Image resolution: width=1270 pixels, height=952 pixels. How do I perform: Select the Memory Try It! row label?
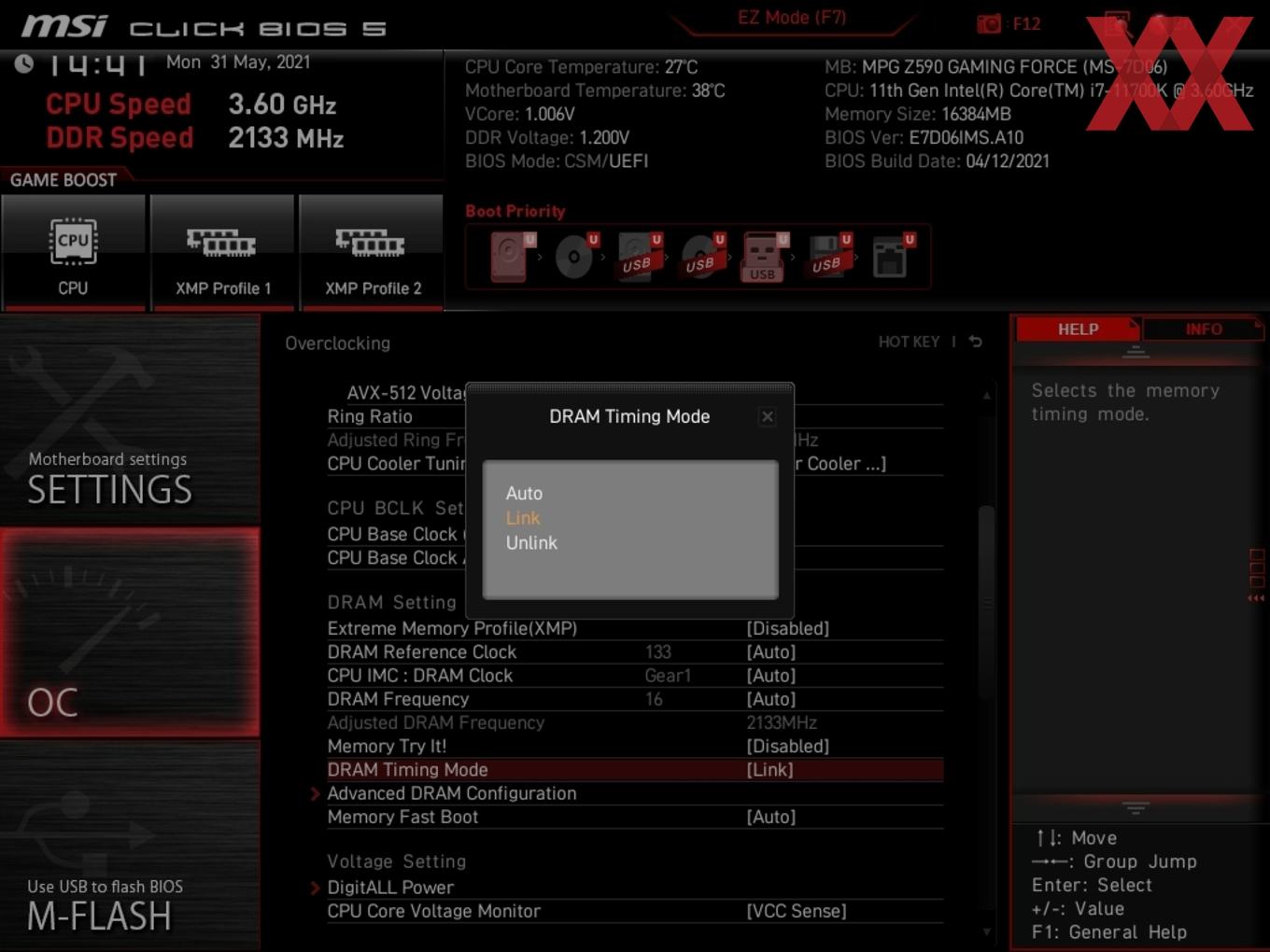point(387,747)
